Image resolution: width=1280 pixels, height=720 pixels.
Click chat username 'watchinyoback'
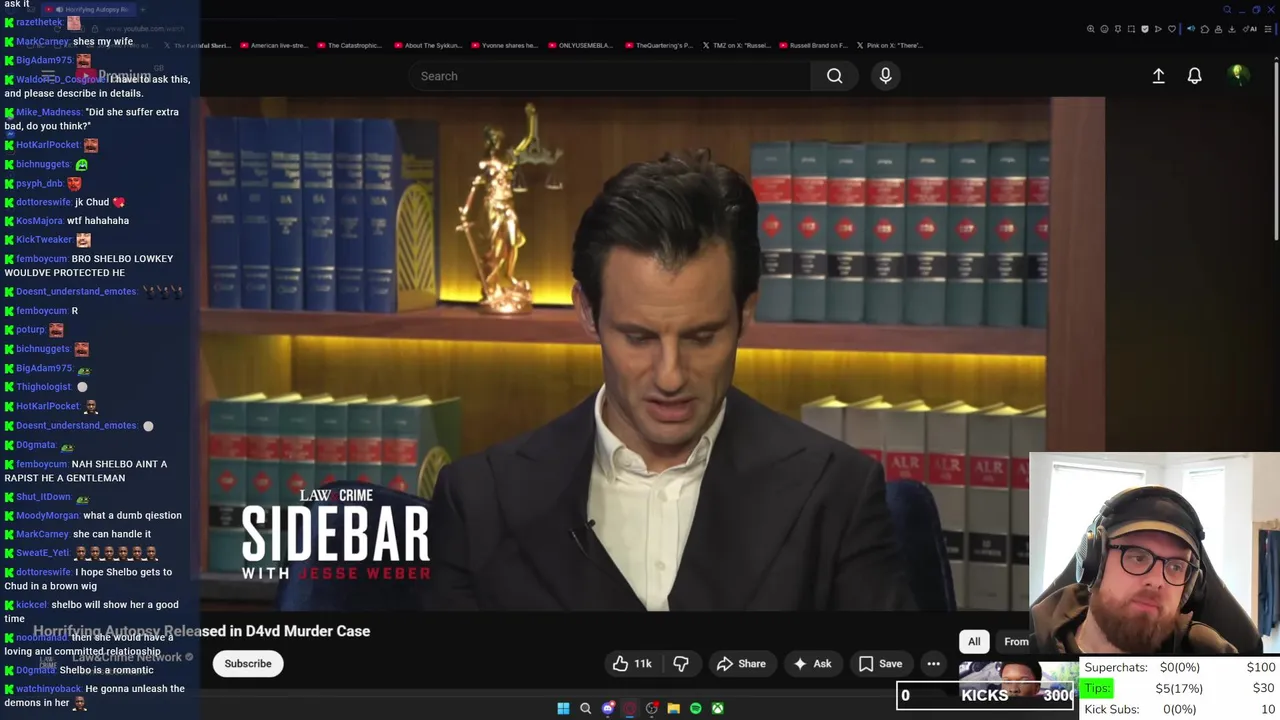click(48, 689)
